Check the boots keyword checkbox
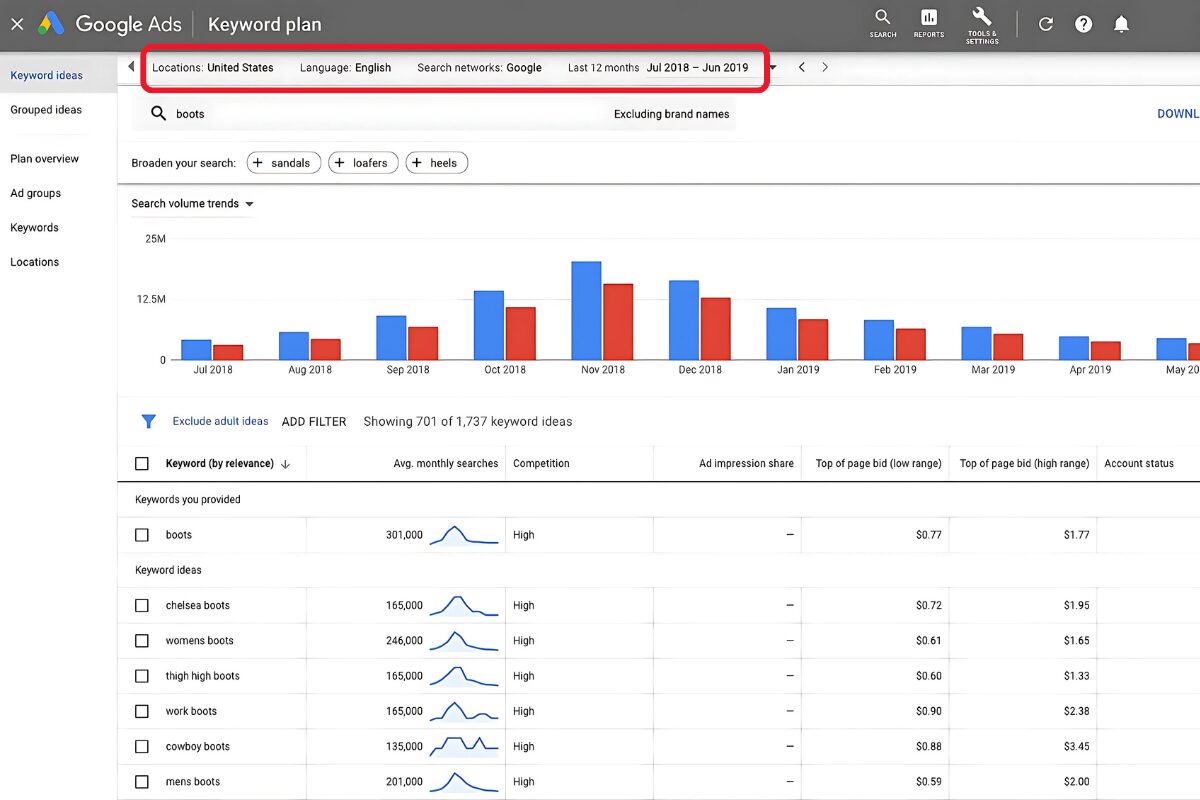Screen dimensions: 1200x800 click(142, 535)
